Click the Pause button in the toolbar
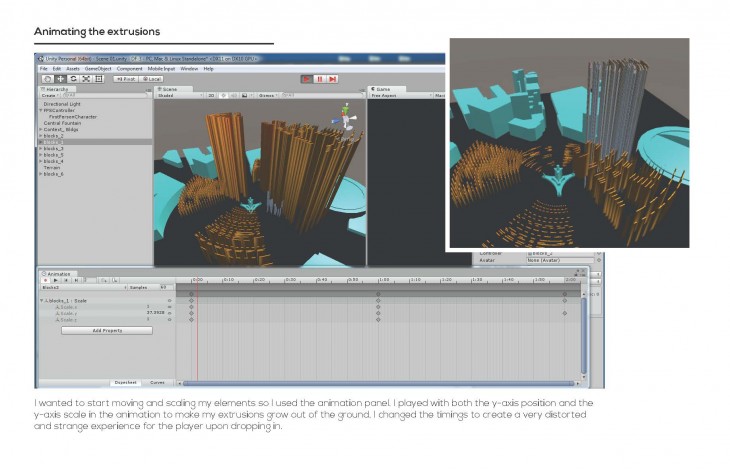 [x=320, y=78]
